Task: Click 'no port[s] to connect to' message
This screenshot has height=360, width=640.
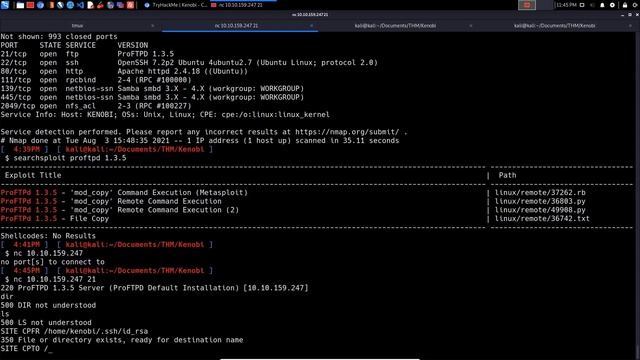Action: coord(52,262)
